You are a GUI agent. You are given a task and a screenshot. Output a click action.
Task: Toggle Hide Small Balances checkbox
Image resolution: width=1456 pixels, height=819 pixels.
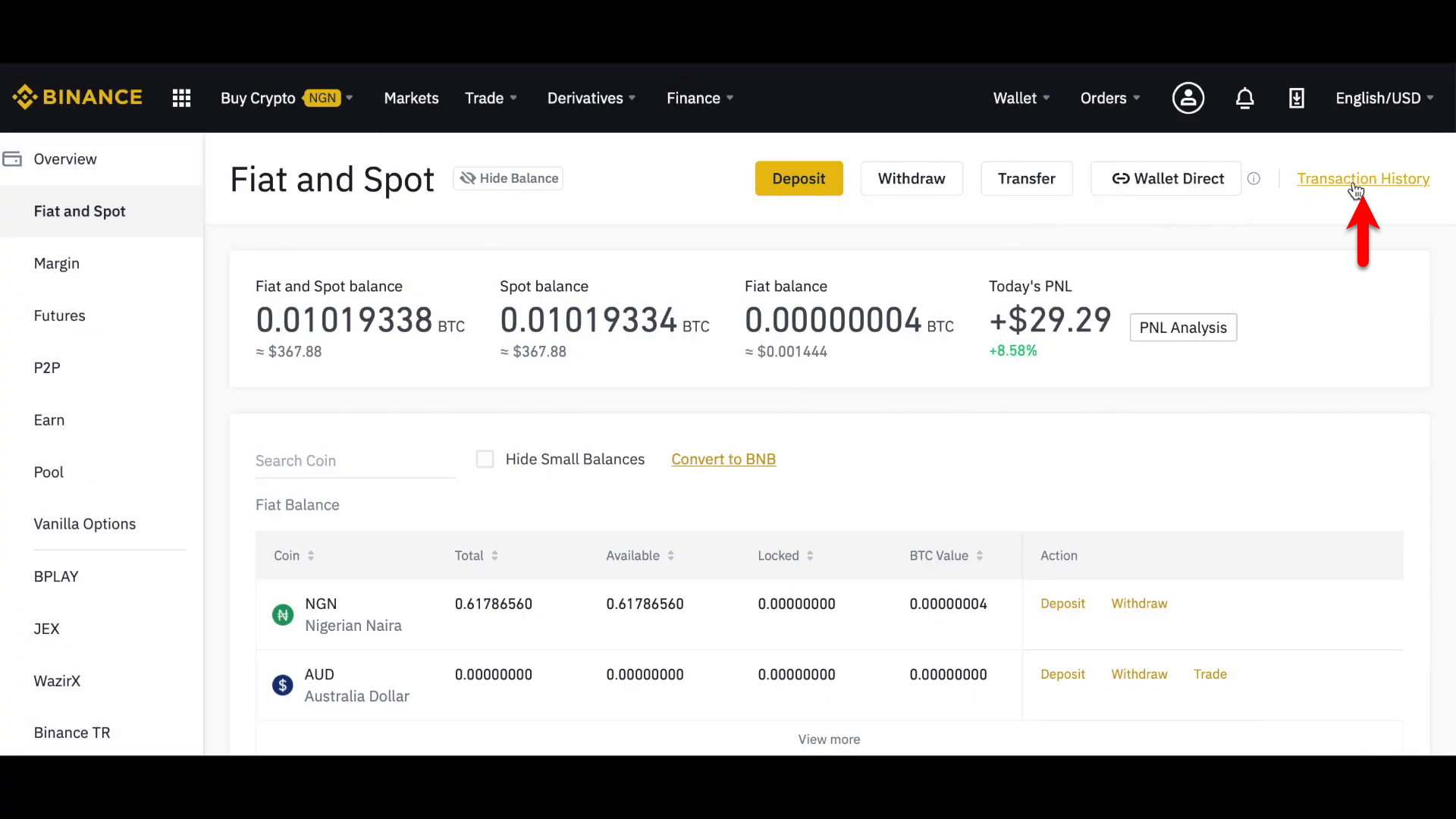[484, 459]
